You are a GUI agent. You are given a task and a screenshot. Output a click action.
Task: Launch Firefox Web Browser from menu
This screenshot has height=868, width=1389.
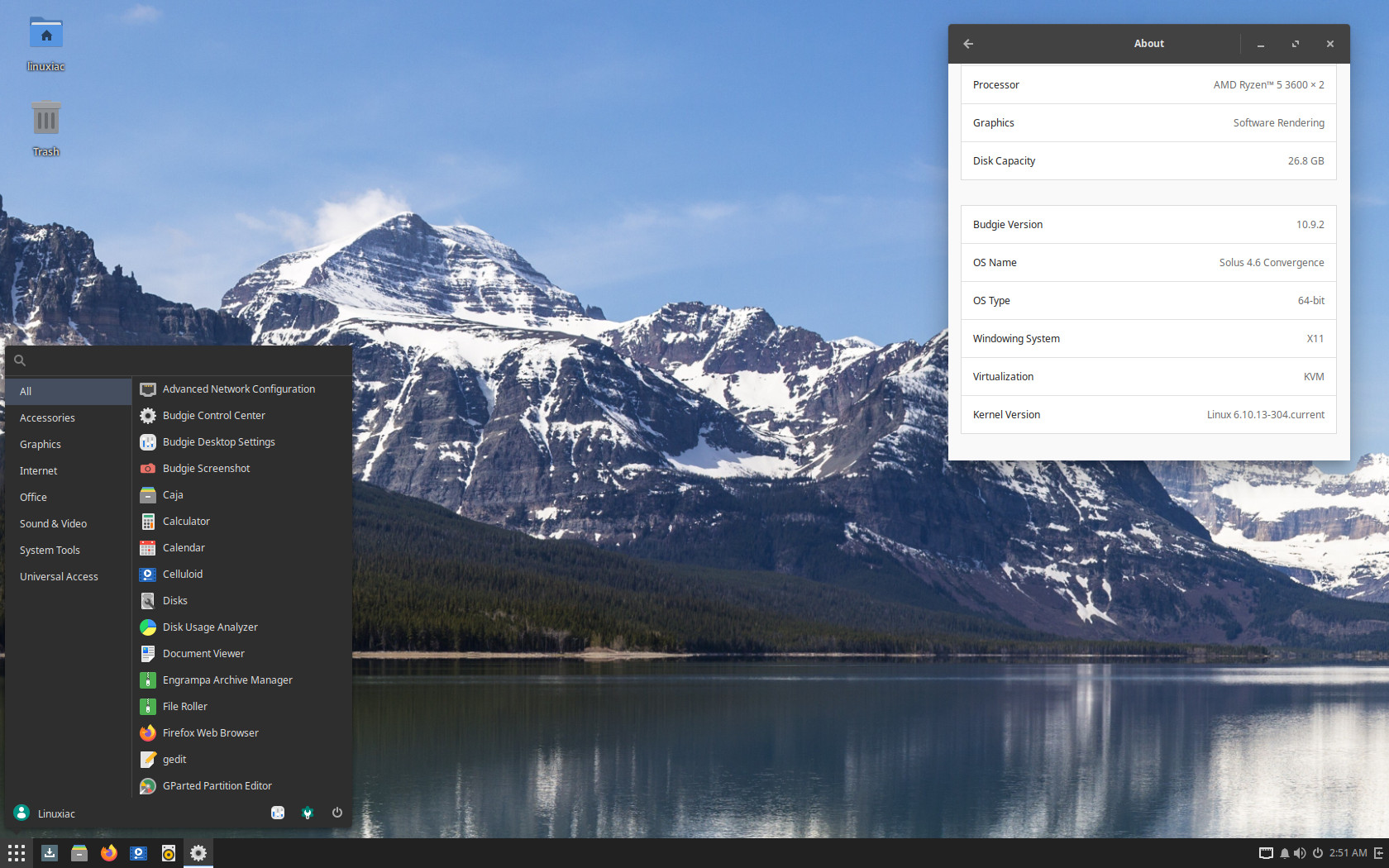[241, 733]
